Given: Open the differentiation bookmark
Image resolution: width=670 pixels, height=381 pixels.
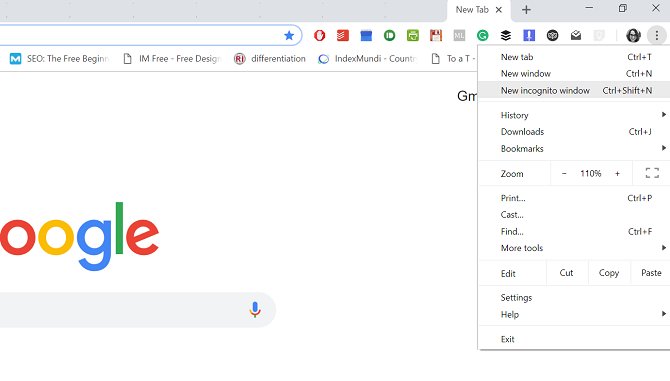Looking at the screenshot, I should 270,59.
